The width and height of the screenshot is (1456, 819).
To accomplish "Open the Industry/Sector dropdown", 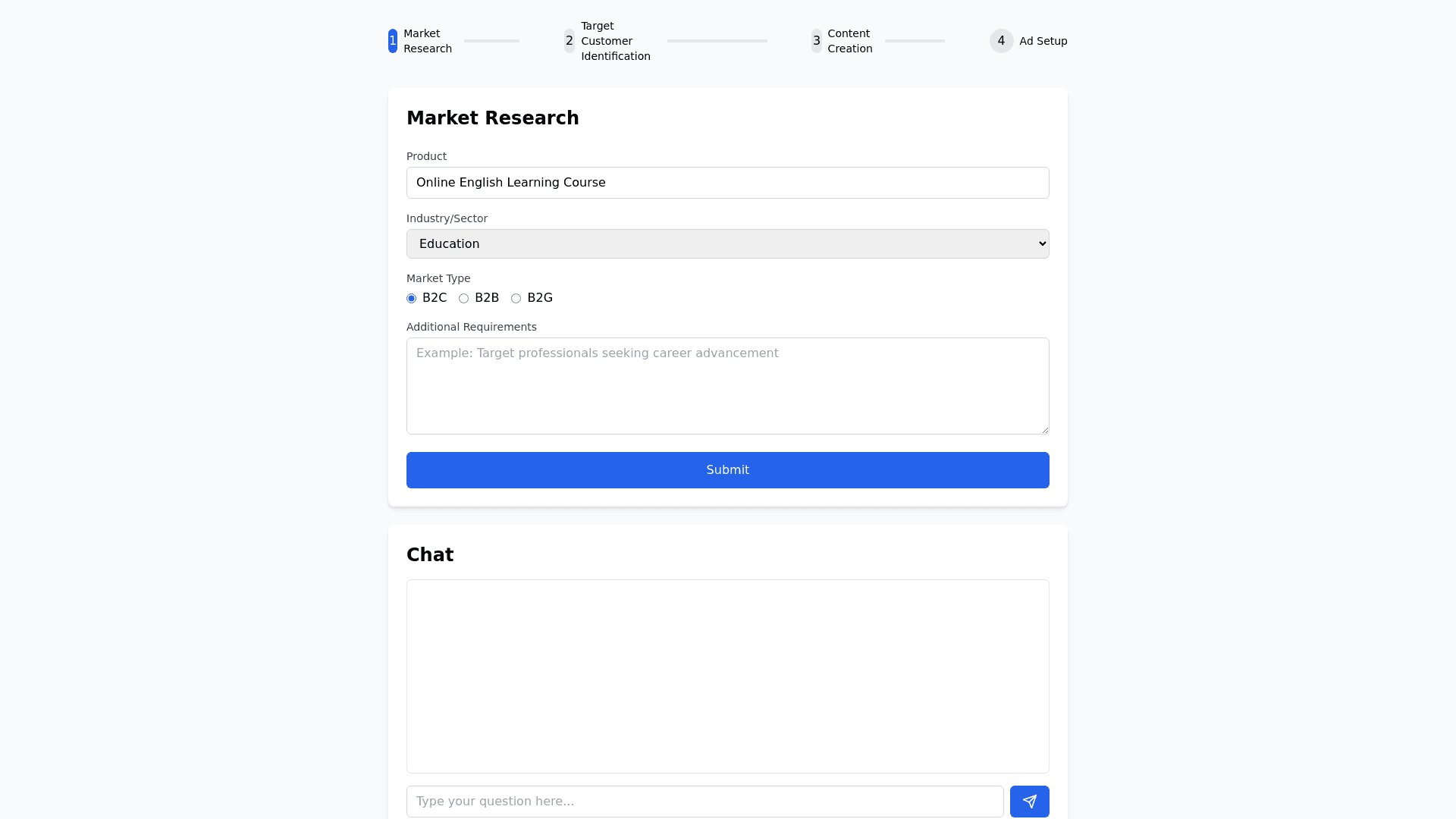I will point(727,244).
